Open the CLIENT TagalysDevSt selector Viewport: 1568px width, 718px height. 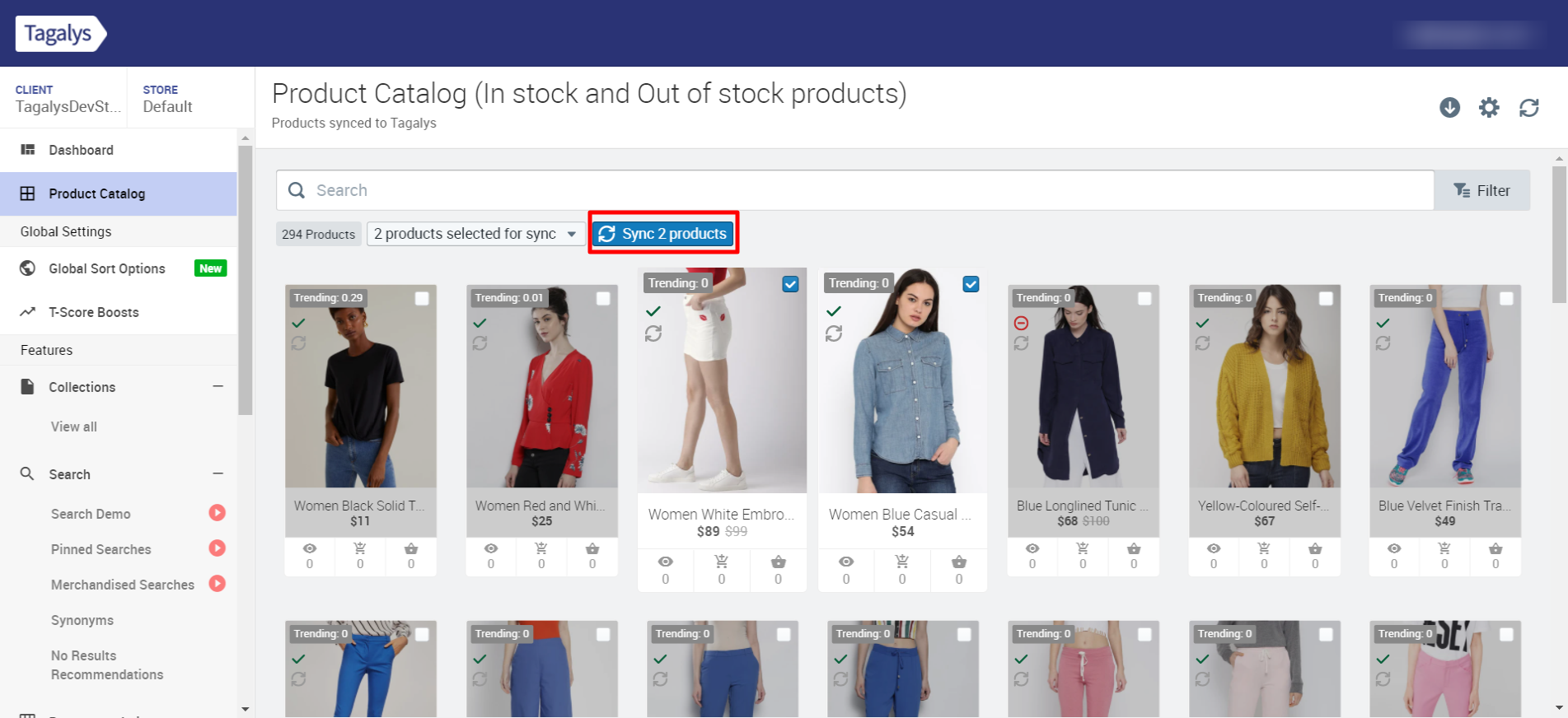64,98
